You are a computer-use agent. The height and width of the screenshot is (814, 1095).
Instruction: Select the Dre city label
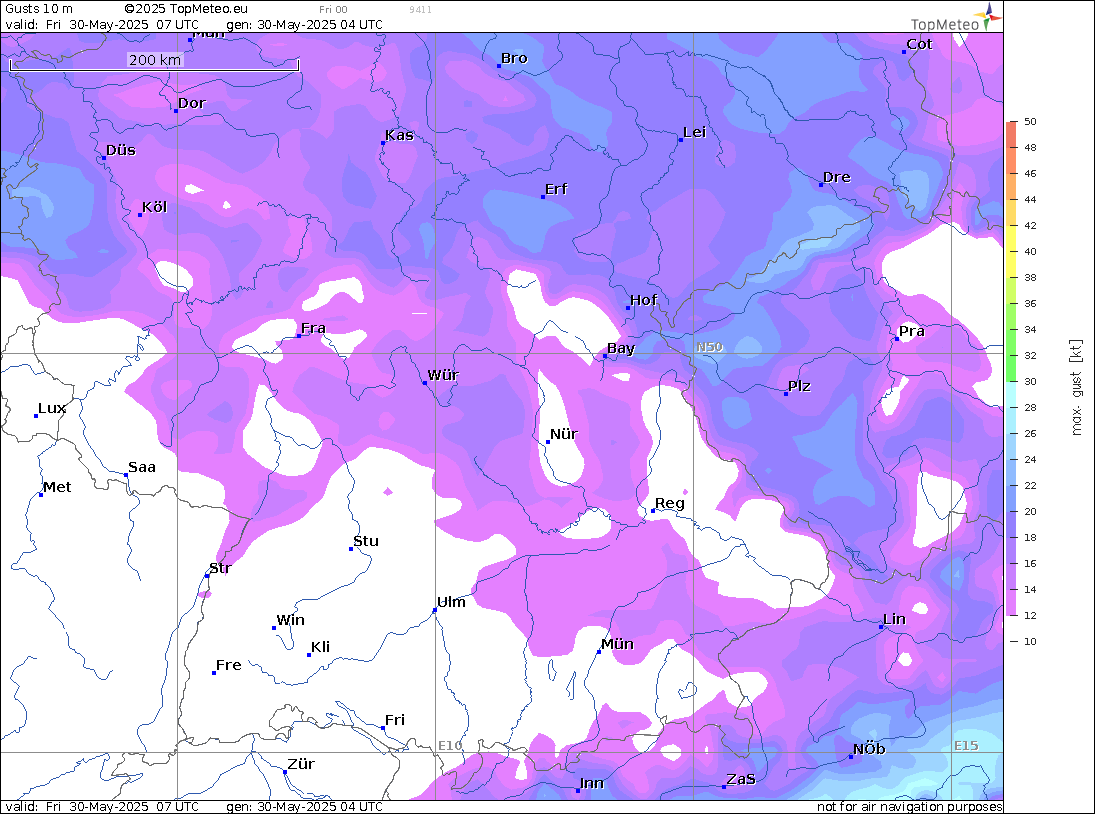coord(837,177)
